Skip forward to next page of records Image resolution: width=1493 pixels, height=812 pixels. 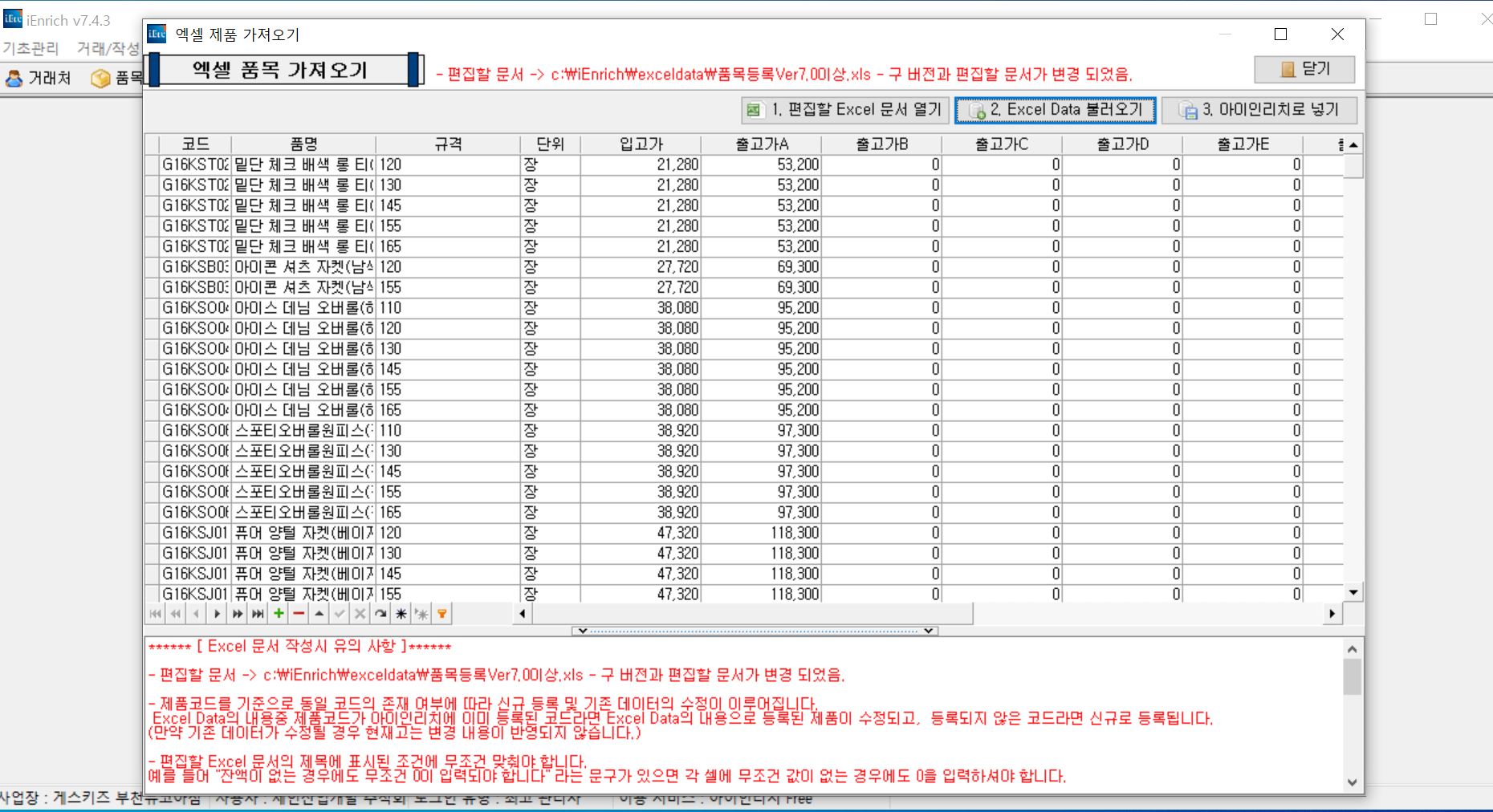238,614
